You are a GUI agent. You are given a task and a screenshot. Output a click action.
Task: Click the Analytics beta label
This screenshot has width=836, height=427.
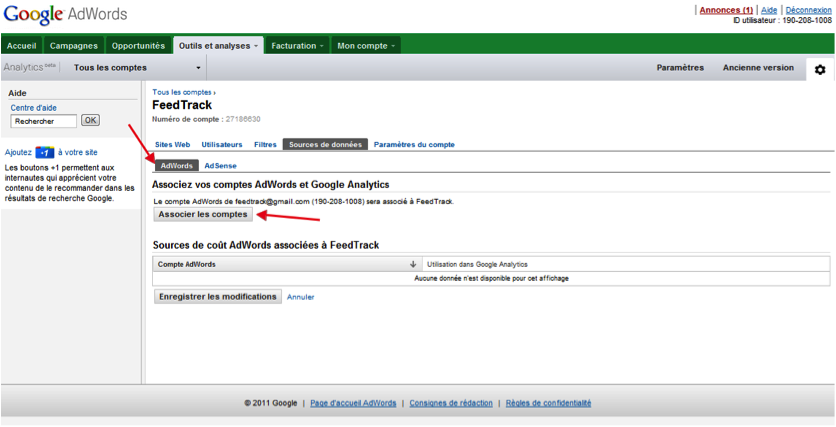tap(29, 67)
